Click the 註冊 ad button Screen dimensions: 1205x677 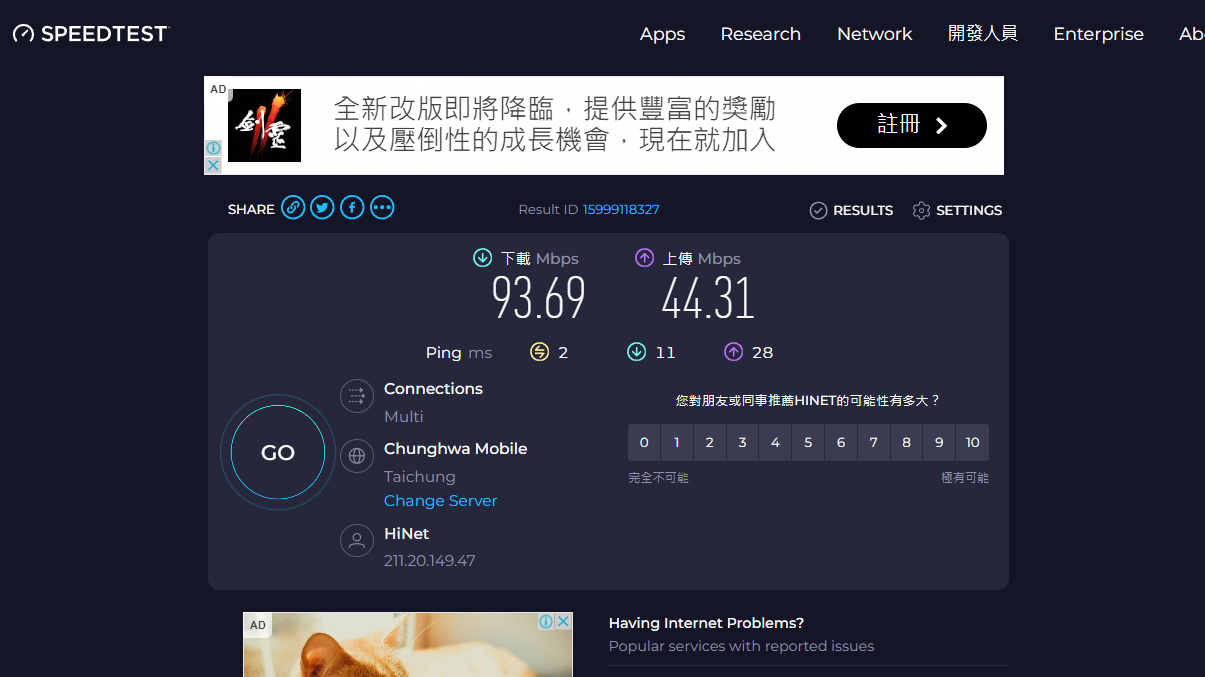[912, 125]
